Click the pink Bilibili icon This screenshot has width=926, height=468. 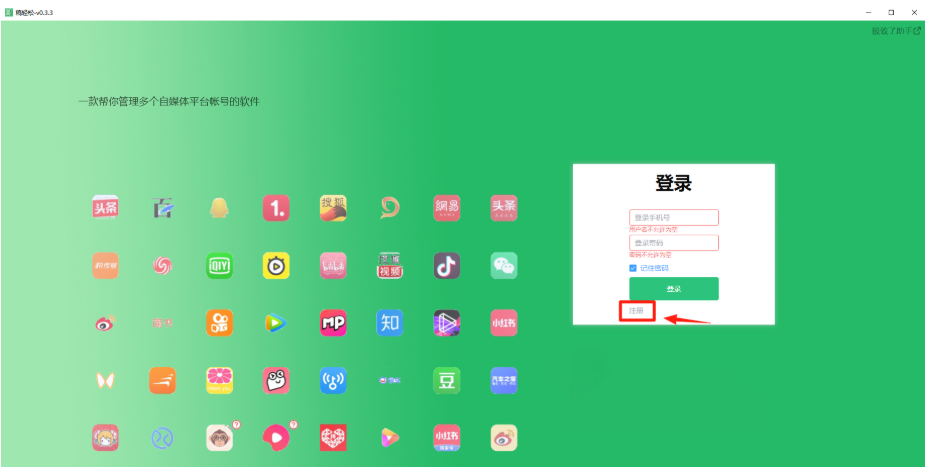click(333, 265)
